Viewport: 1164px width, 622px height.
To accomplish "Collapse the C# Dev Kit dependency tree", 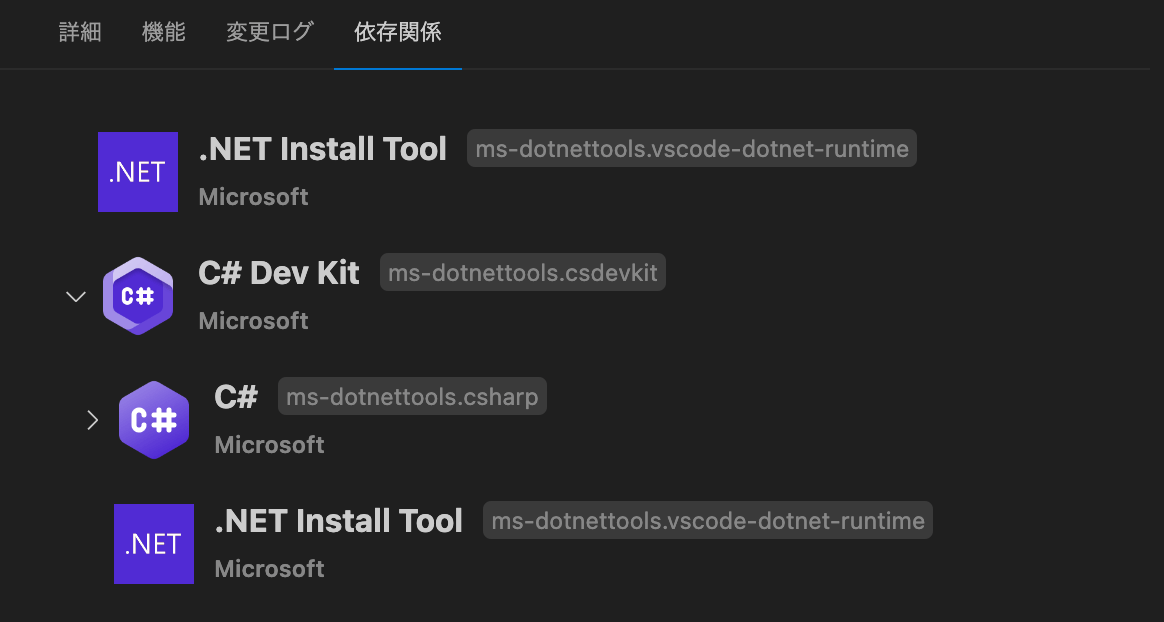I will click(76, 297).
